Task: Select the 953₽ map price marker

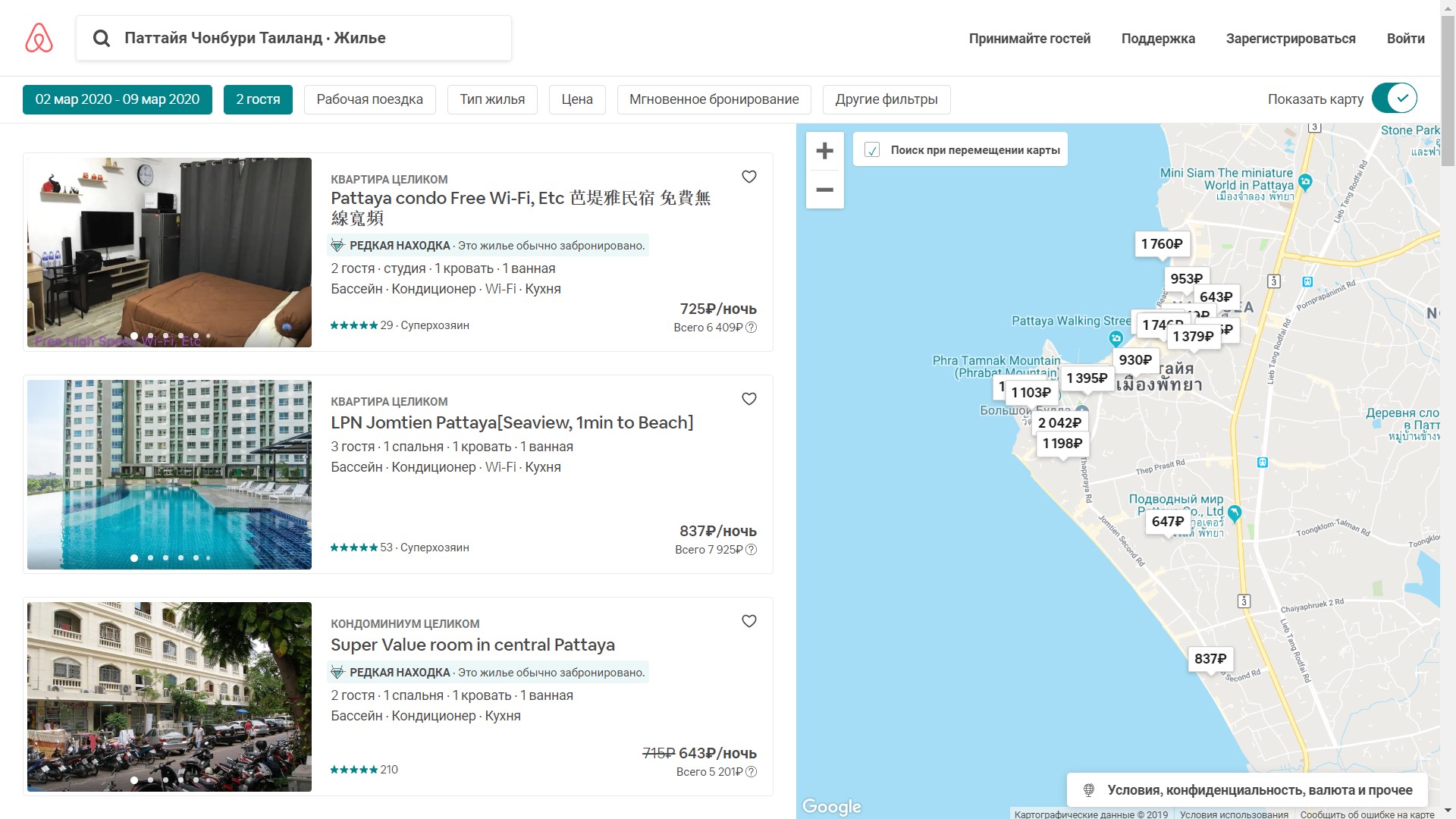Action: coord(1186,278)
